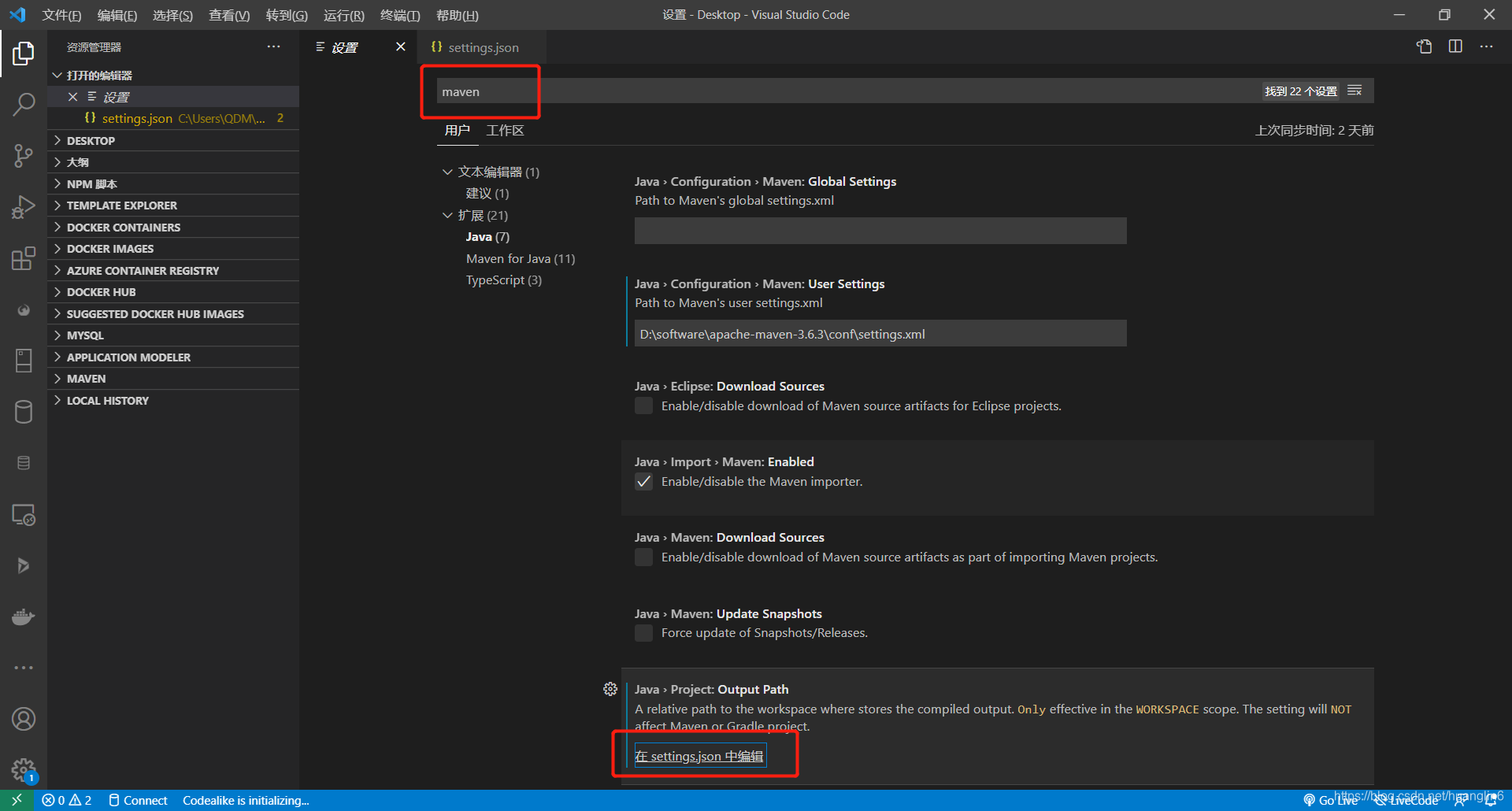Select 建议 (1) settings subcategory
This screenshot has height=811, width=1512.
pyautogui.click(x=487, y=194)
